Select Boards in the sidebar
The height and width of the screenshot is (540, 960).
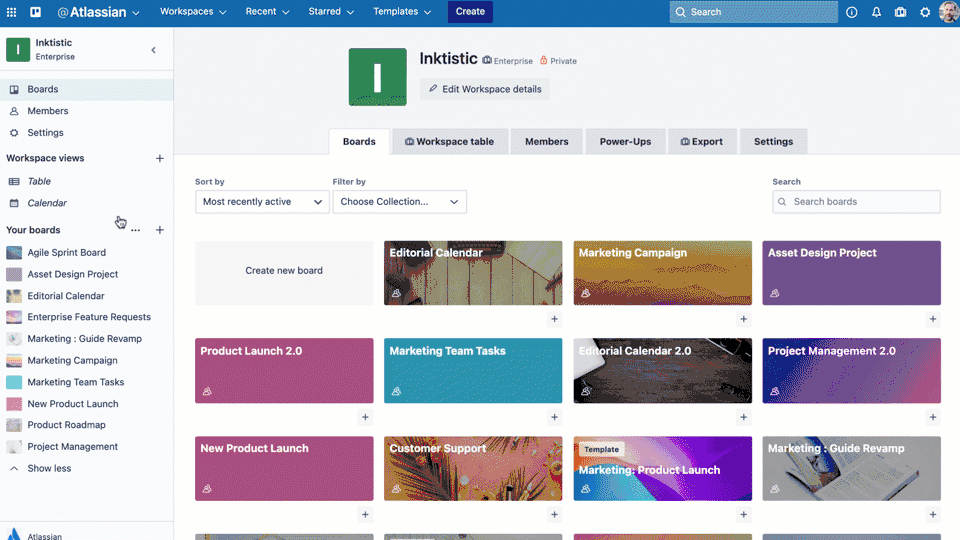pyautogui.click(x=86, y=89)
